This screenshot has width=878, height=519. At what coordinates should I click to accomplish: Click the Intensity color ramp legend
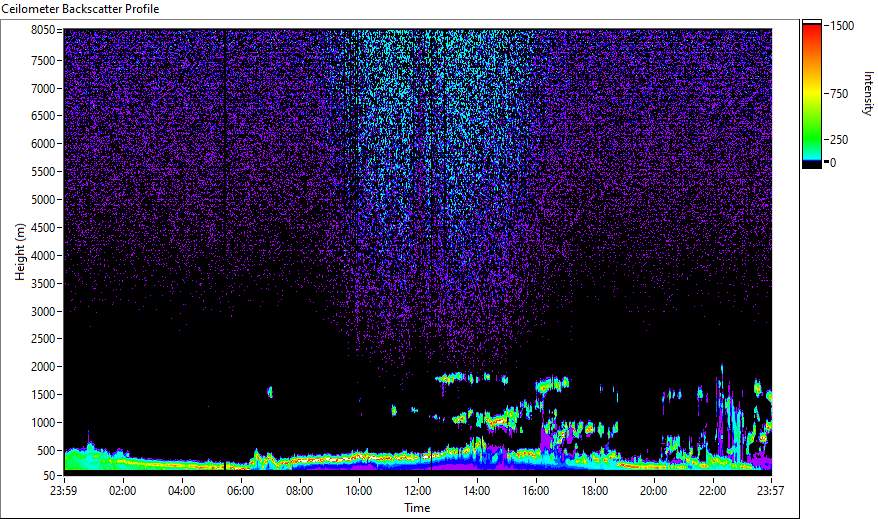(x=811, y=94)
